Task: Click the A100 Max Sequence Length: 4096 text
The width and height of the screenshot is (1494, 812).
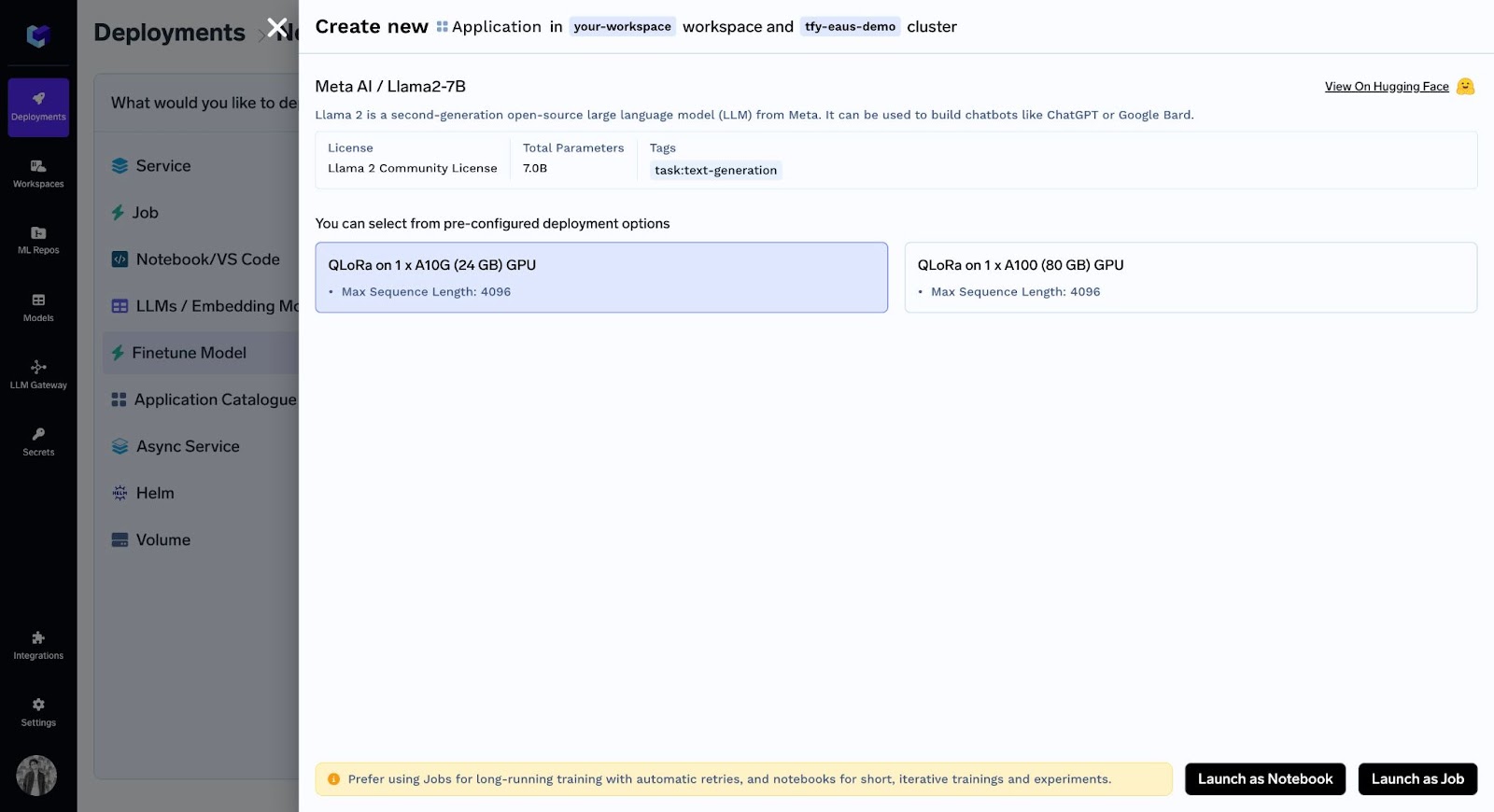Action: point(1015,292)
